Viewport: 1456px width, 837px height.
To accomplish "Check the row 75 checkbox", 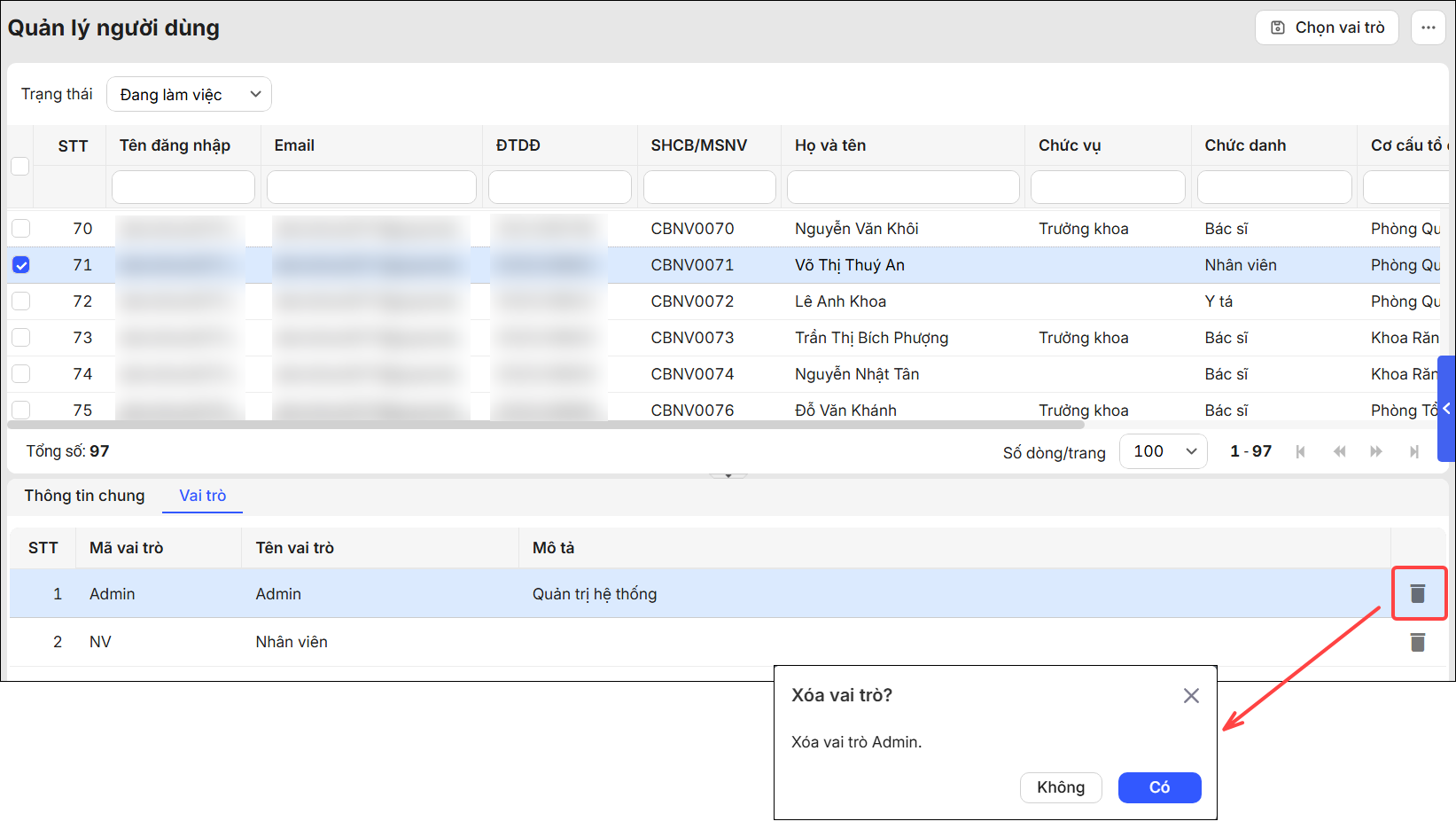I will click(x=21, y=410).
